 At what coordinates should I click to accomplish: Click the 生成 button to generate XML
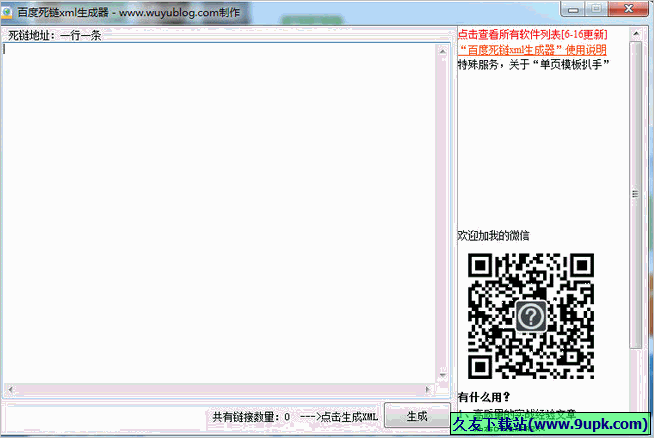(417, 416)
